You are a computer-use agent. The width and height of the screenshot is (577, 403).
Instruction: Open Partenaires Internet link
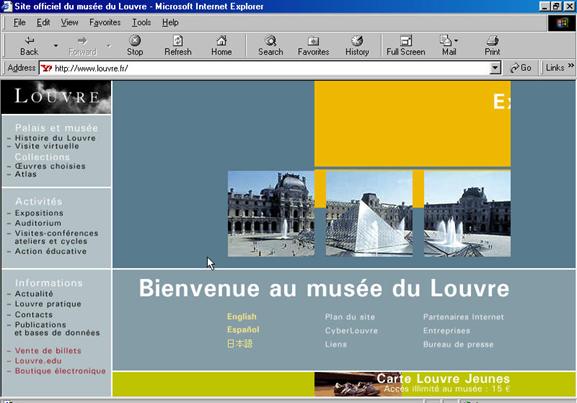coord(463,317)
